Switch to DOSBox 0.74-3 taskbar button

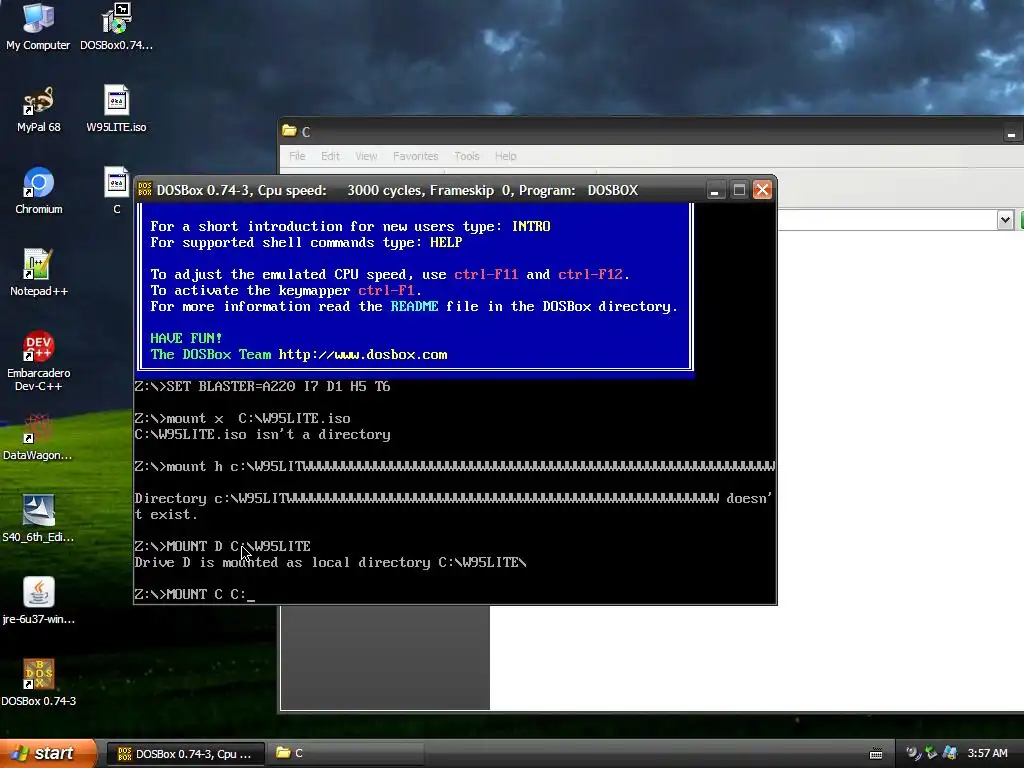tap(185, 754)
